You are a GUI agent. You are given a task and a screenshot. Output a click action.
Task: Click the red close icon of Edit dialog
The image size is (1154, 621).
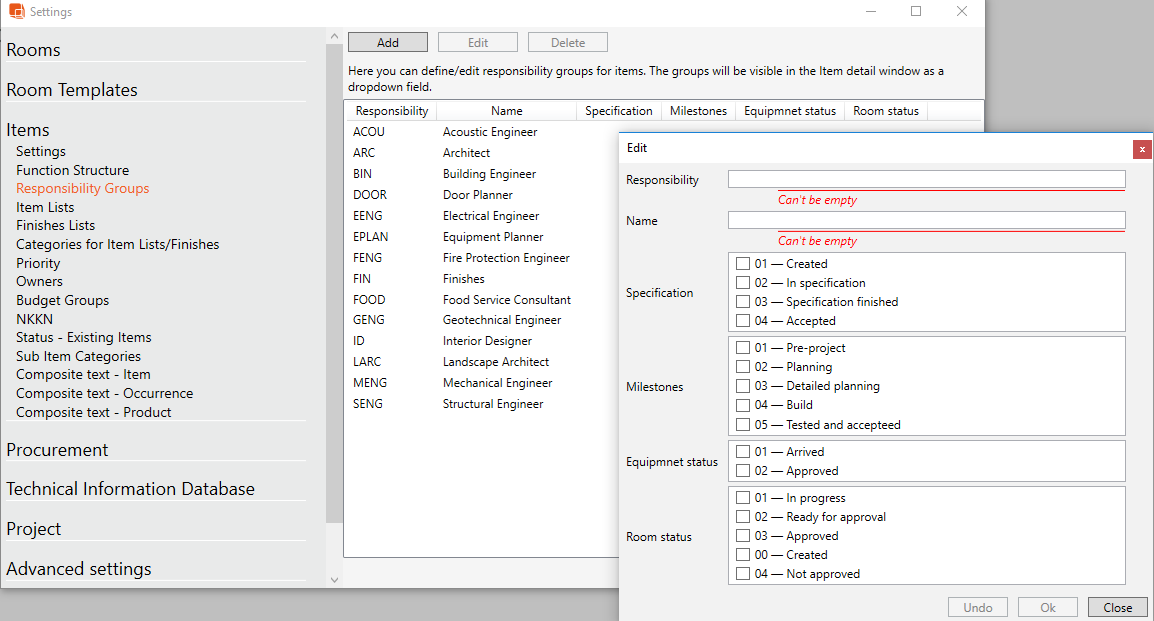[1142, 149]
